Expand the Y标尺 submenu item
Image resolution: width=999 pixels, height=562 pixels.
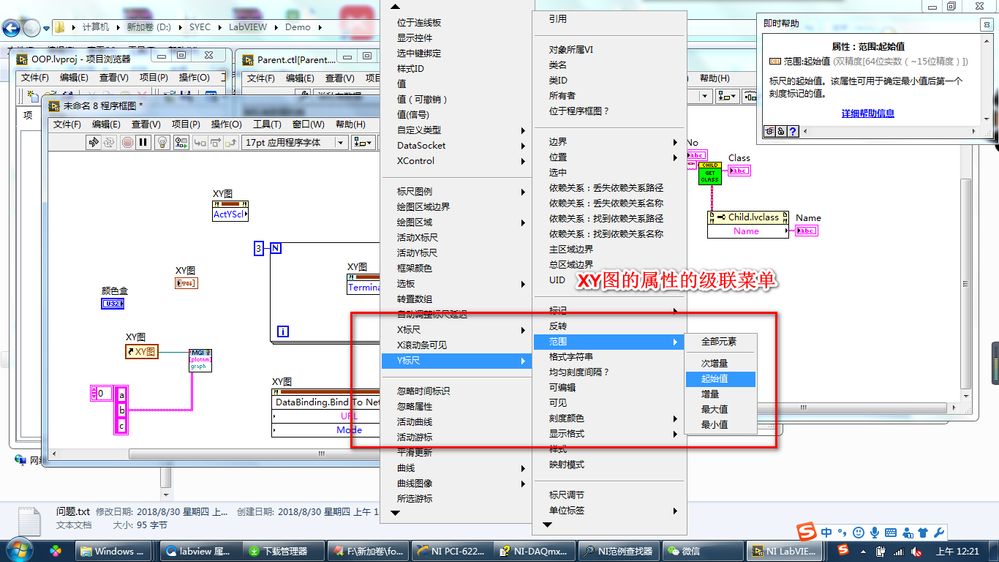[456, 361]
